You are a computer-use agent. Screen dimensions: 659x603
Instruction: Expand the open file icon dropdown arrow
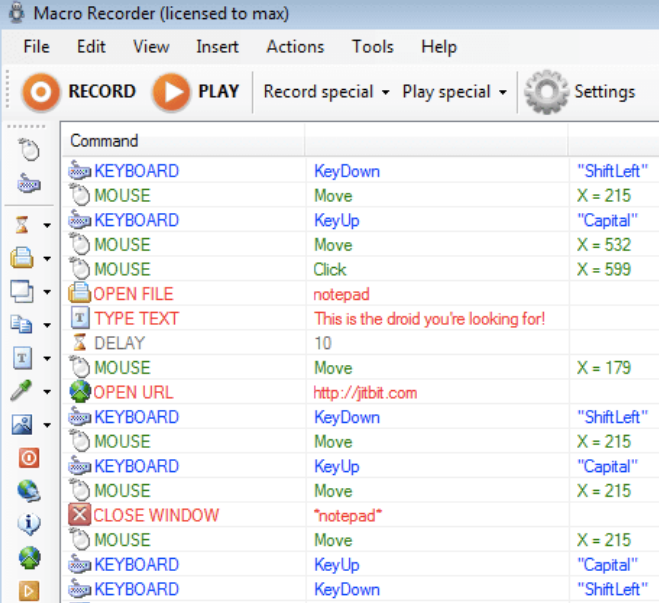pos(47,258)
